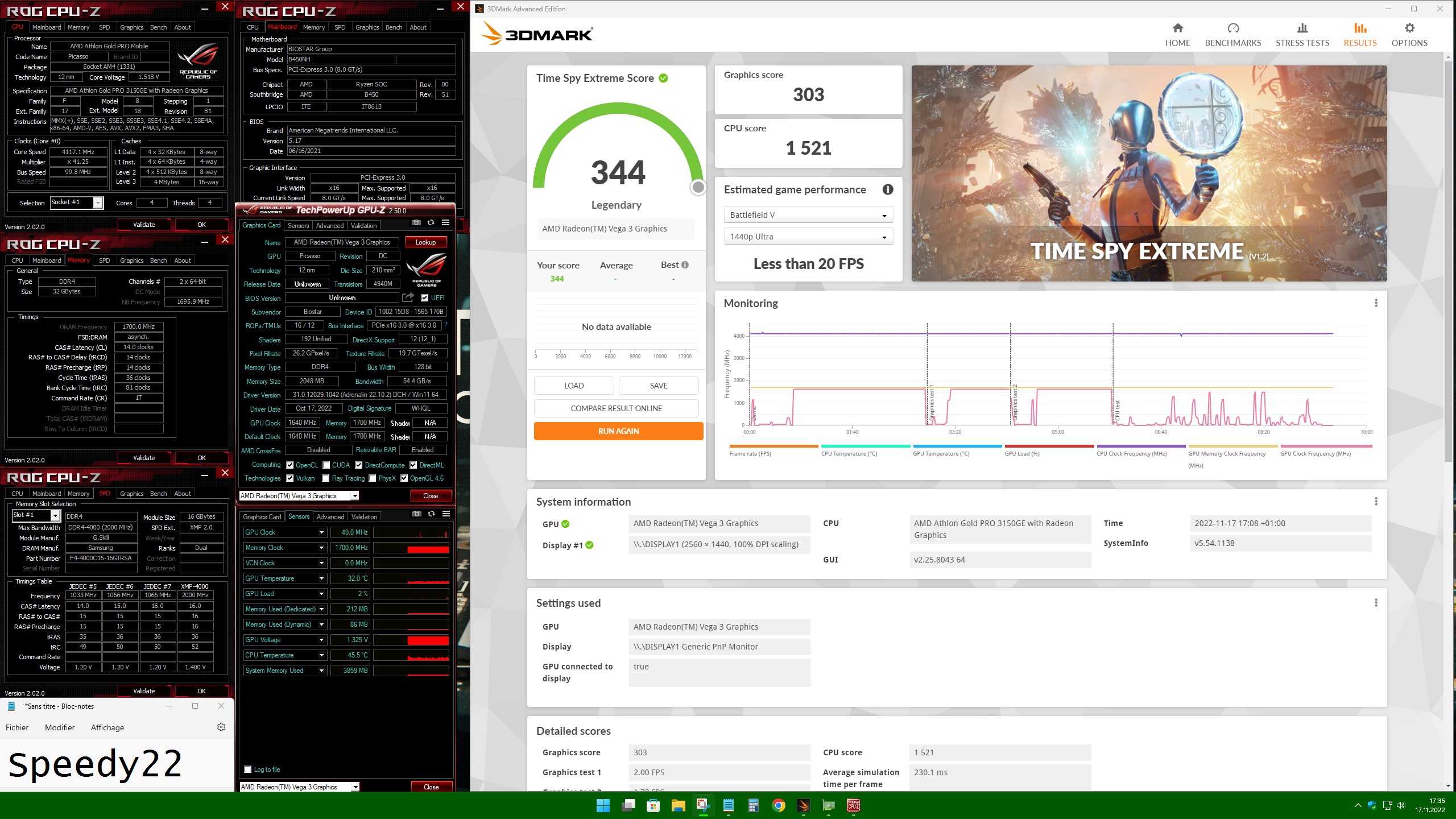Open GPU selector dropdown in Graphics Card window
This screenshot has height=819, width=1456.
pyautogui.click(x=299, y=496)
